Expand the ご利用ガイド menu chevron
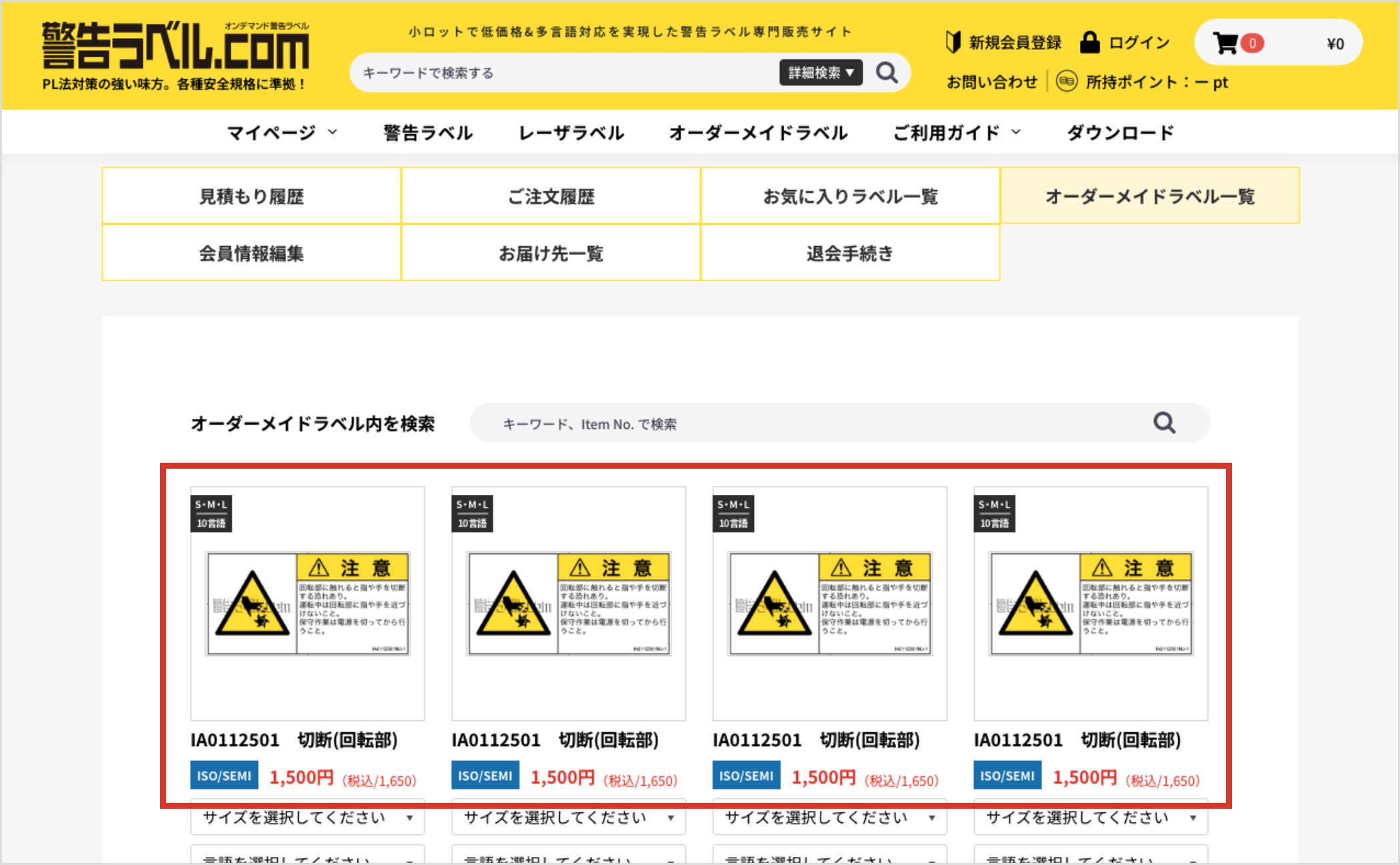Image resolution: width=1400 pixels, height=865 pixels. pyautogui.click(x=1016, y=132)
